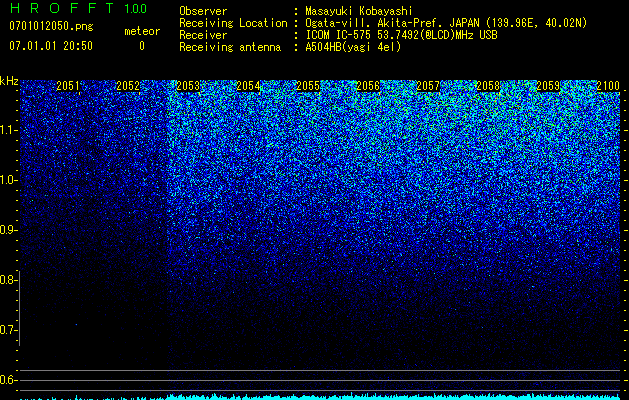Image resolution: width=629 pixels, height=400 pixels.
Task: Click the 0.9 frequency axis label
Action: point(8,230)
